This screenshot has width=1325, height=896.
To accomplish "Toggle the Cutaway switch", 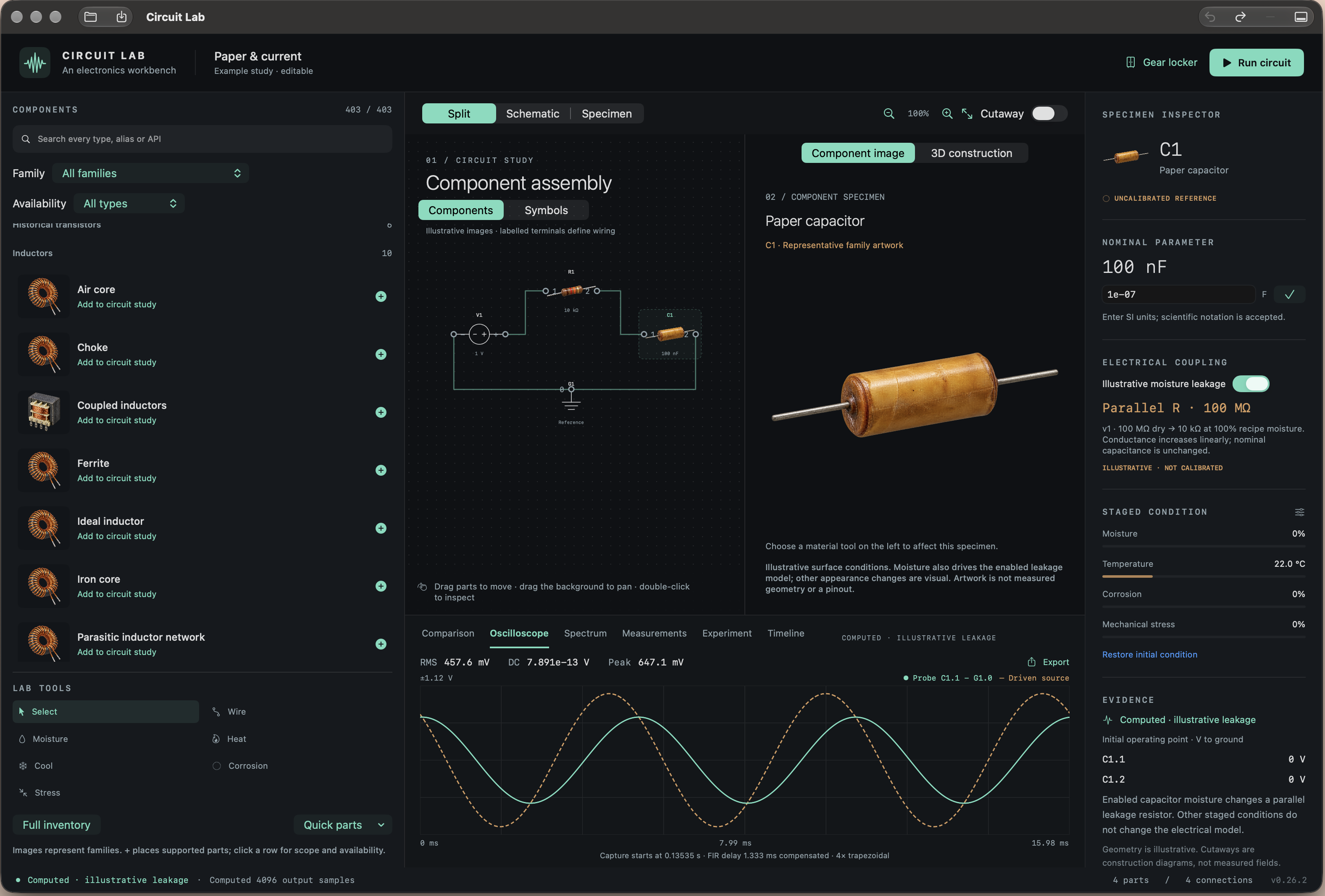I will point(1049,113).
